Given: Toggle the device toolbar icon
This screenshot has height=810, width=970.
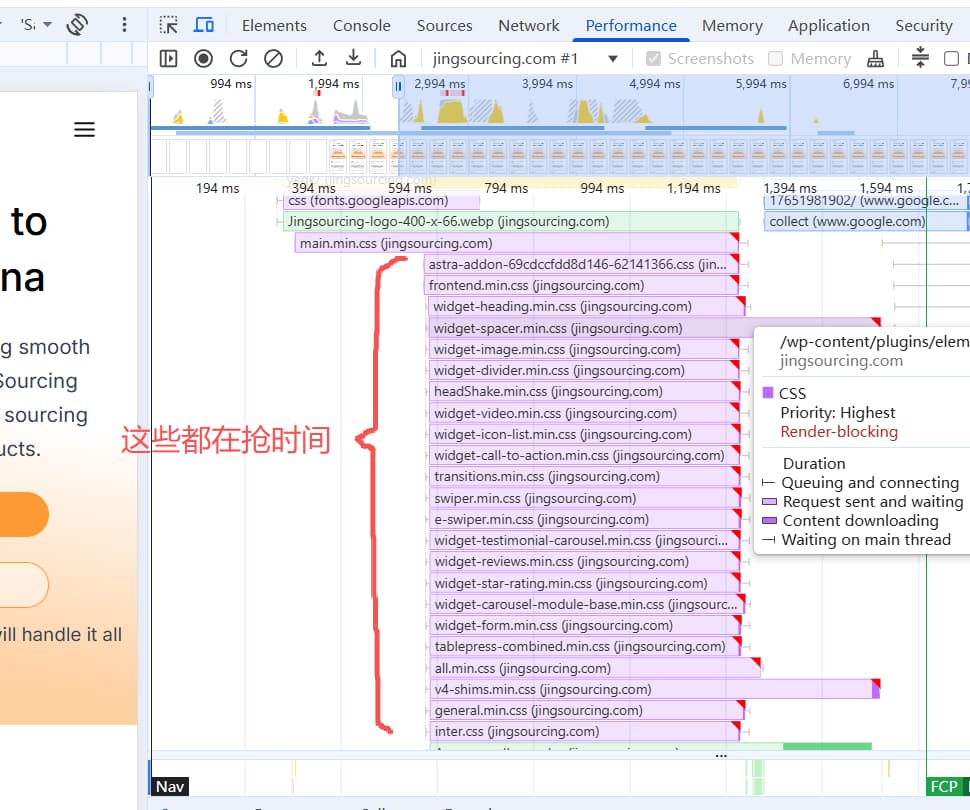Looking at the screenshot, I should point(204,25).
